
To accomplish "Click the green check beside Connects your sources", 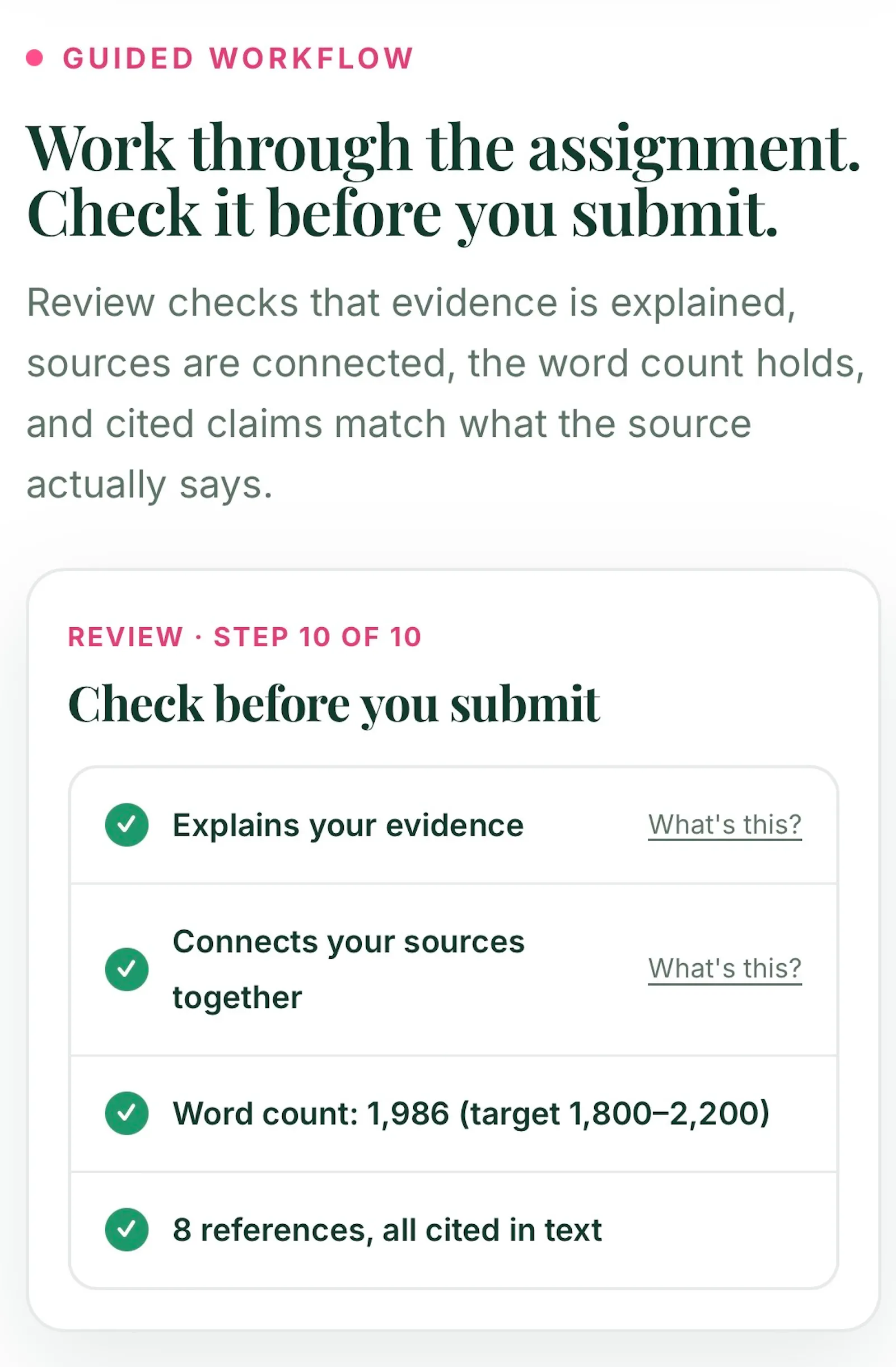I will tap(127, 969).
